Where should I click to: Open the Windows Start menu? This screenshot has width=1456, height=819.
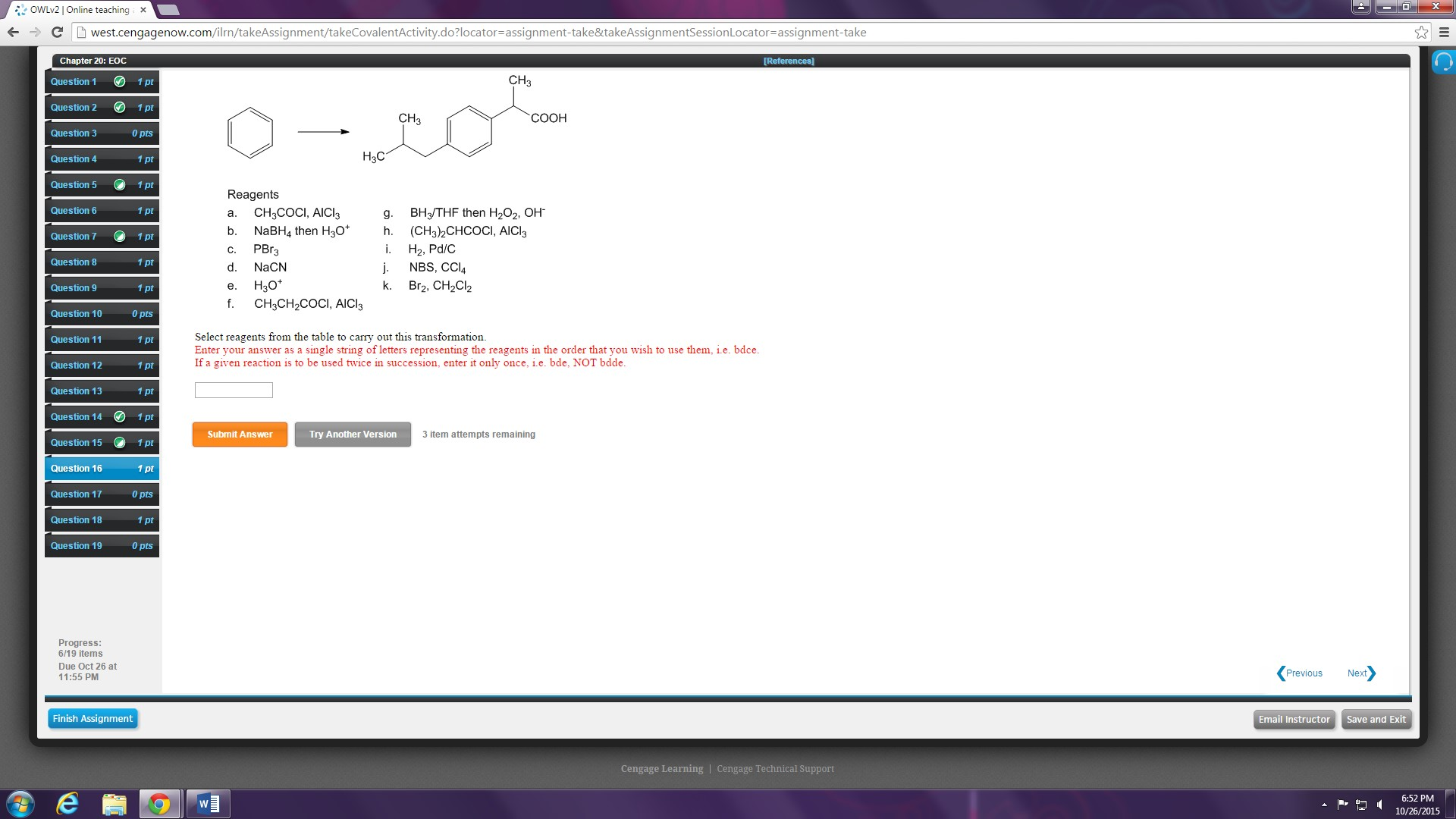[20, 803]
